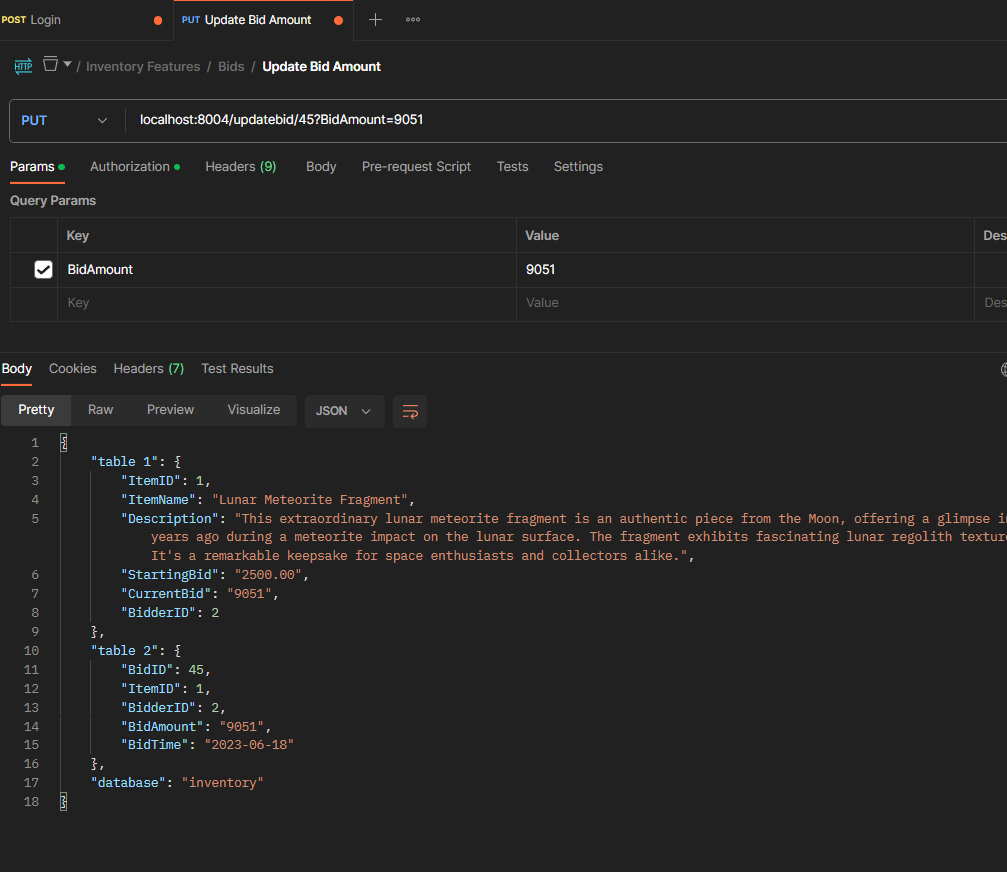Click unsaved dot on Update Bid Amount tab
This screenshot has width=1007, height=872.
click(338, 20)
